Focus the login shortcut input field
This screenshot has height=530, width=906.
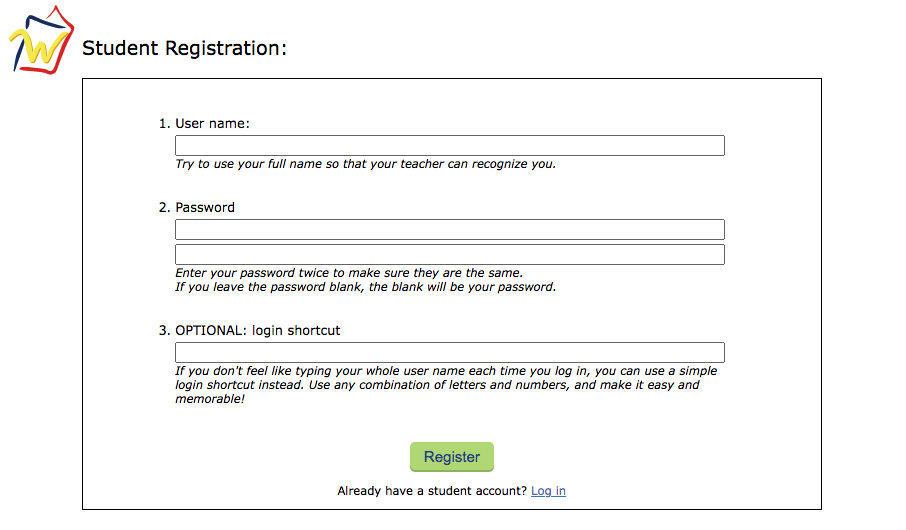pyautogui.click(x=449, y=353)
